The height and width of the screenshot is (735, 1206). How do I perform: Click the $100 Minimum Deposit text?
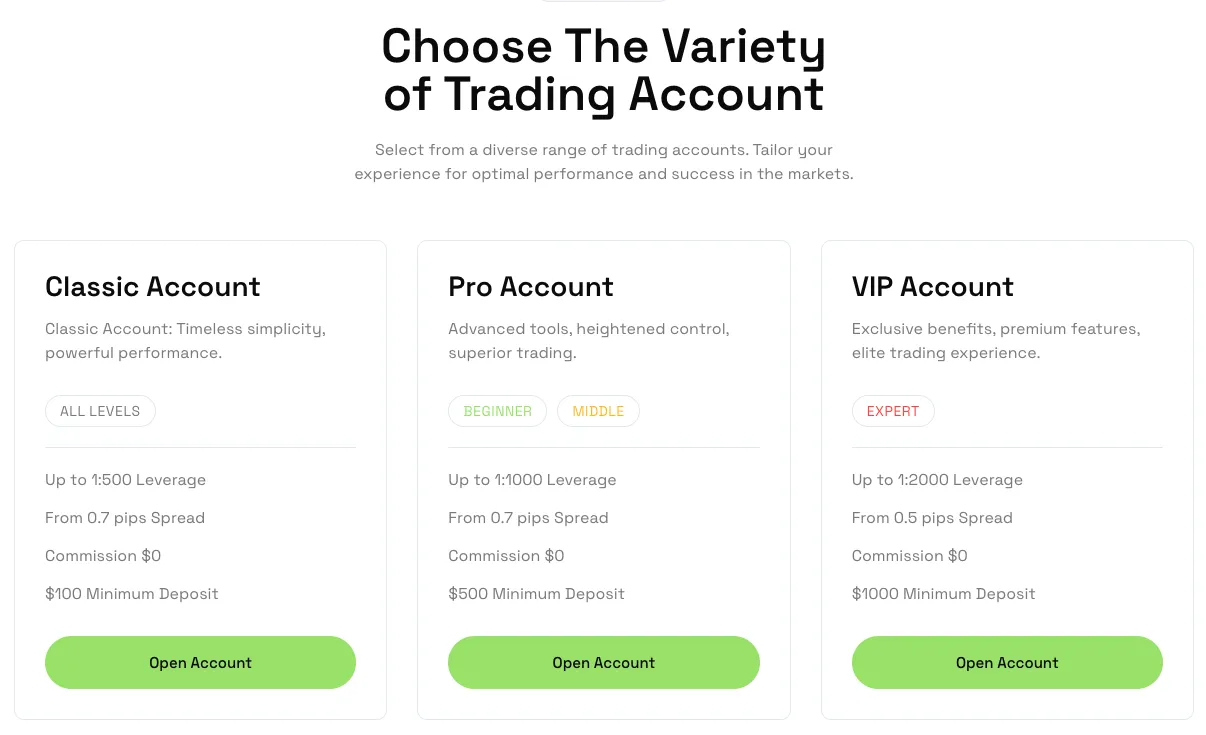click(x=132, y=594)
